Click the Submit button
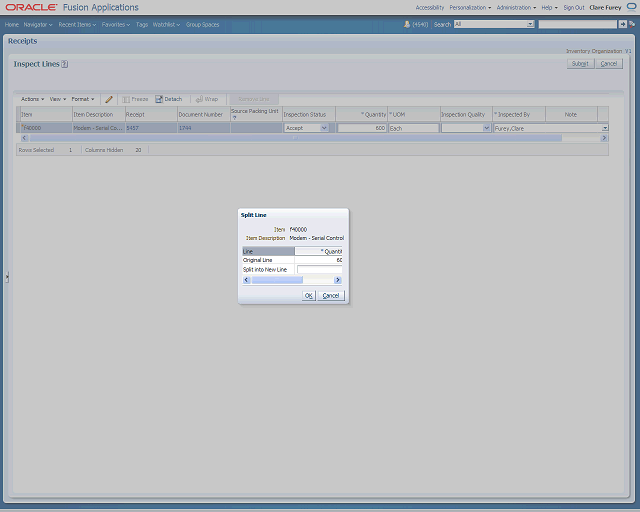This screenshot has height=512, width=640. (580, 64)
